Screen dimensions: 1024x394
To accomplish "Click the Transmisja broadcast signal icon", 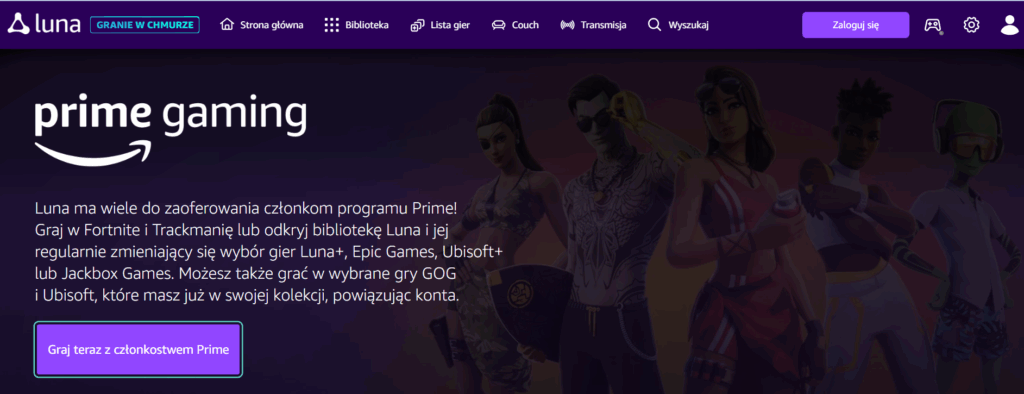I will [x=568, y=25].
